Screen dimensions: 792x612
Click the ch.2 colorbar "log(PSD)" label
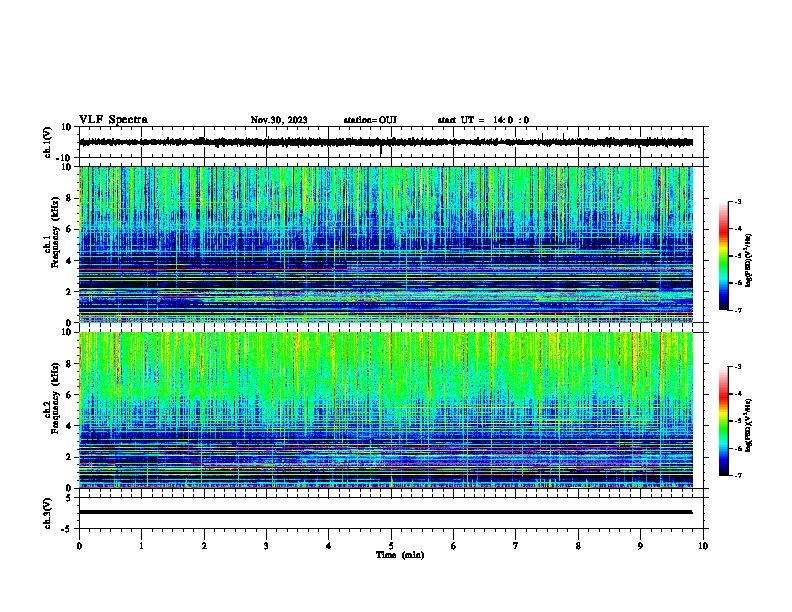coord(749,425)
